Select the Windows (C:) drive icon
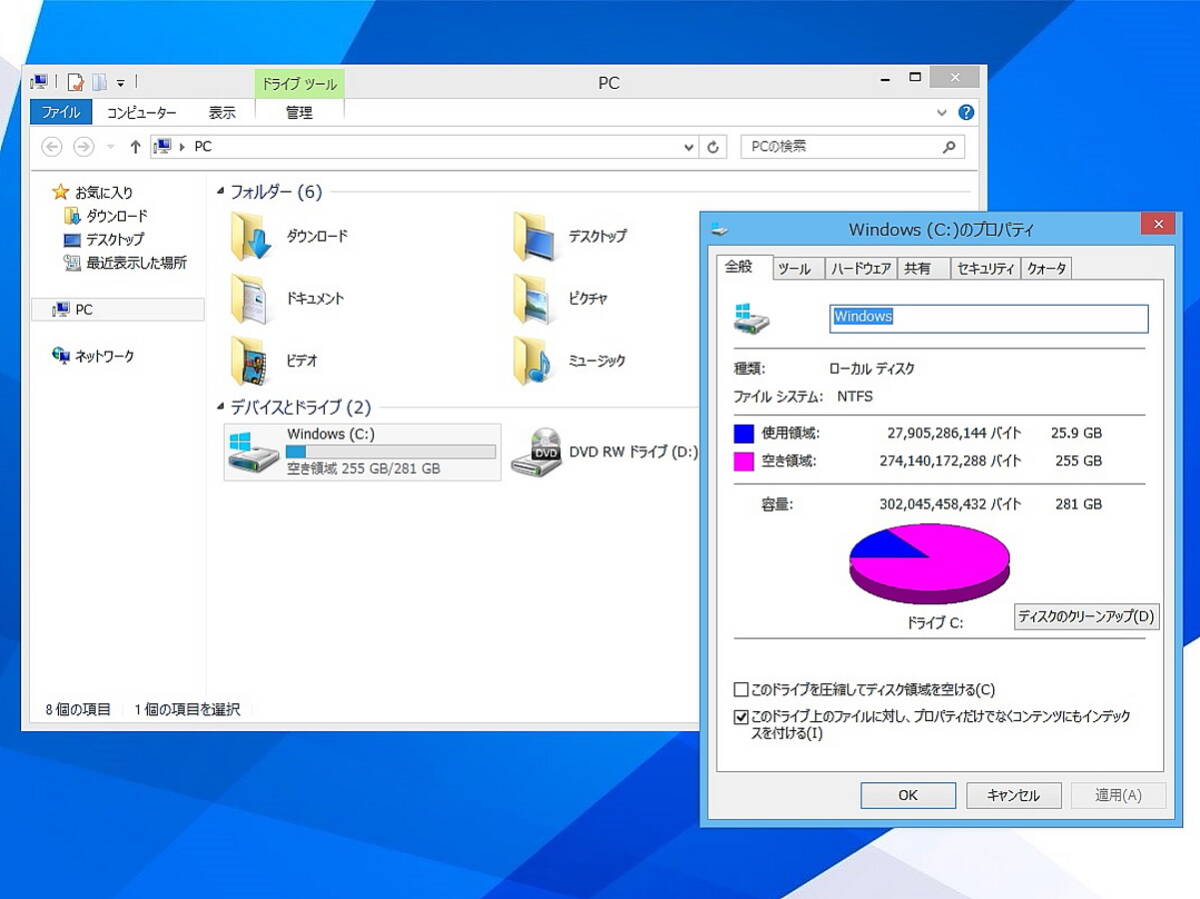 252,452
